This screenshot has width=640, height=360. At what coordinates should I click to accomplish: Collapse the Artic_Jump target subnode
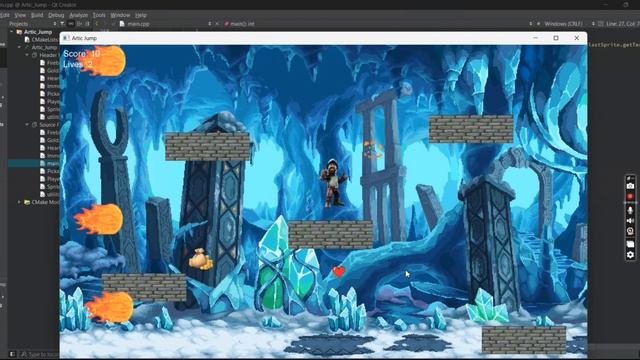[x=19, y=47]
